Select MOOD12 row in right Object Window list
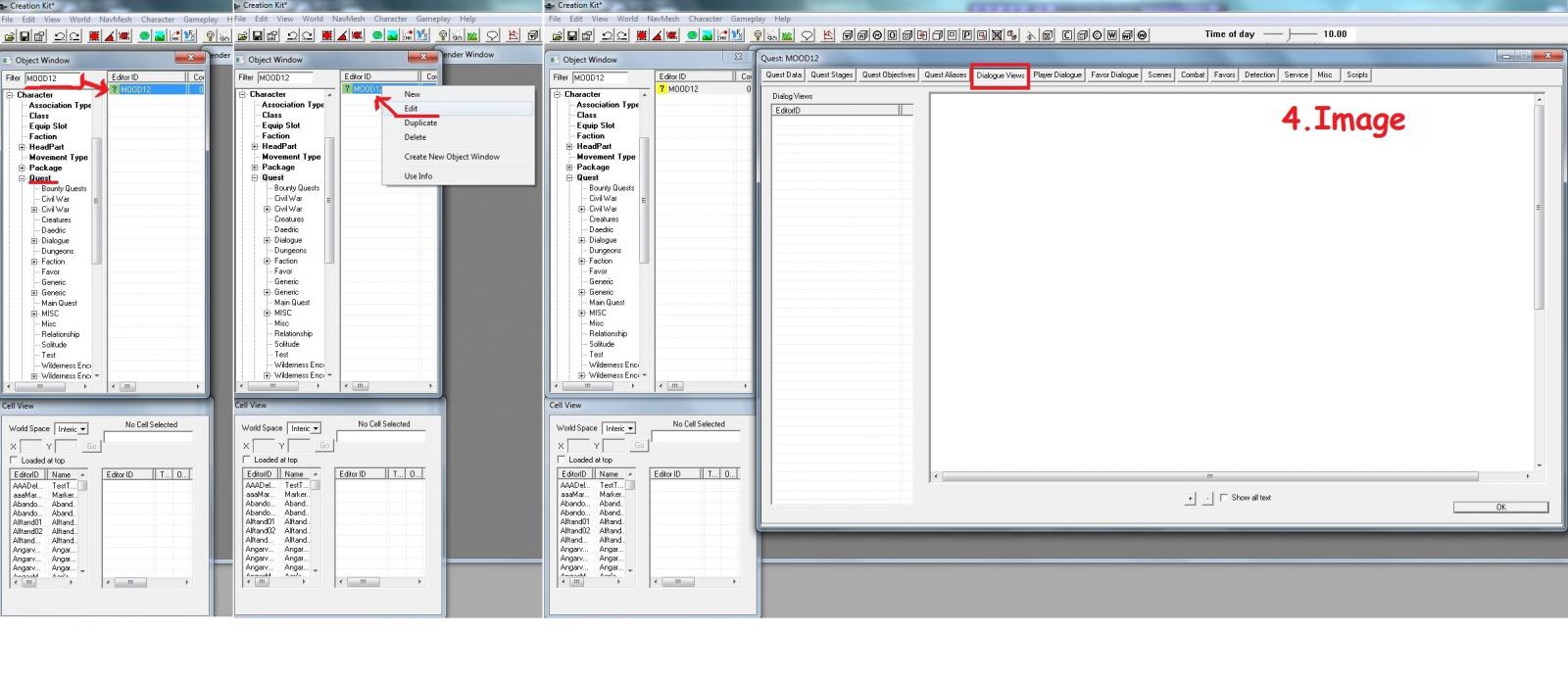This screenshot has width=1568, height=683. click(704, 89)
